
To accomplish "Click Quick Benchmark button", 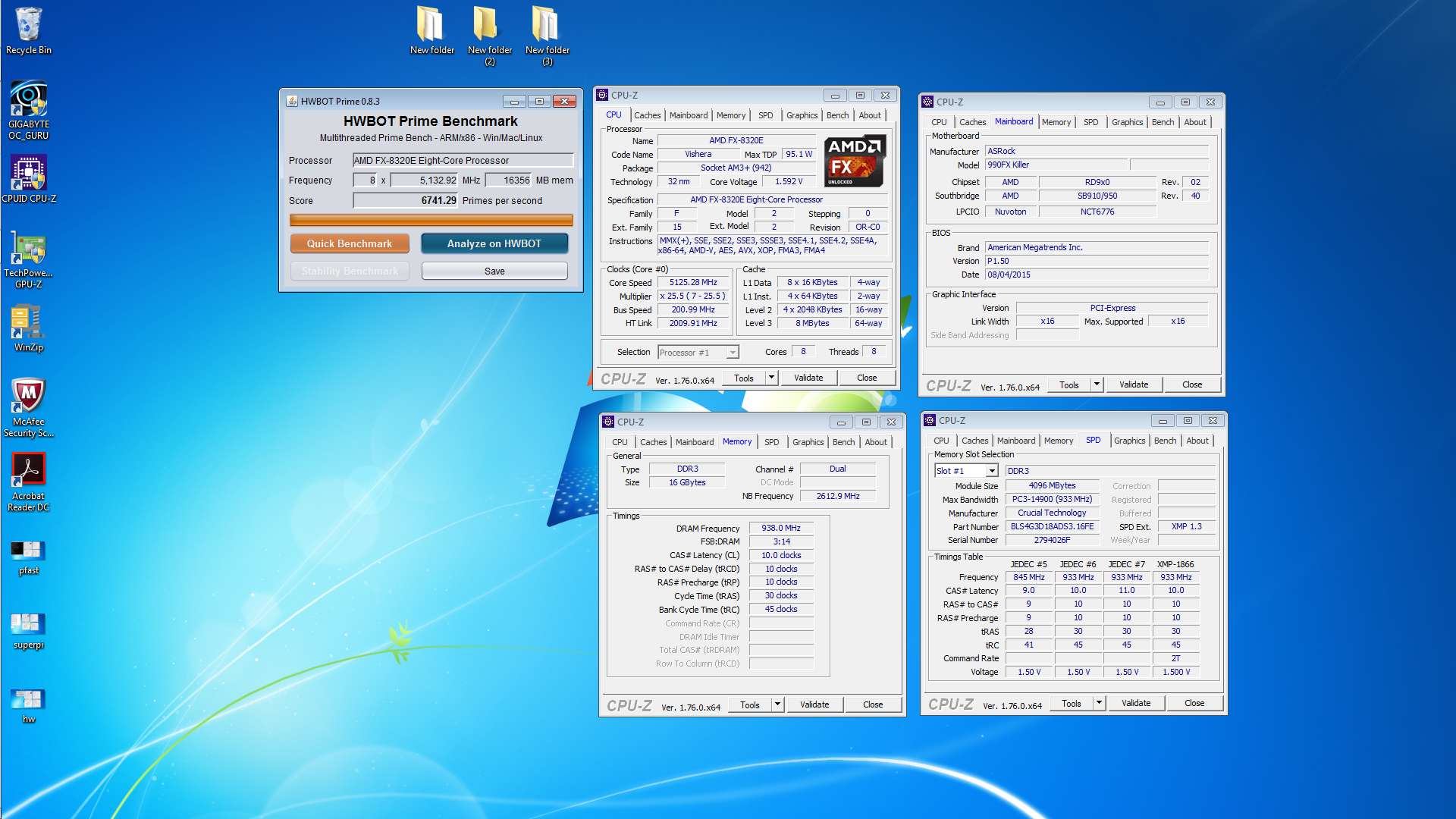I will pyautogui.click(x=350, y=243).
